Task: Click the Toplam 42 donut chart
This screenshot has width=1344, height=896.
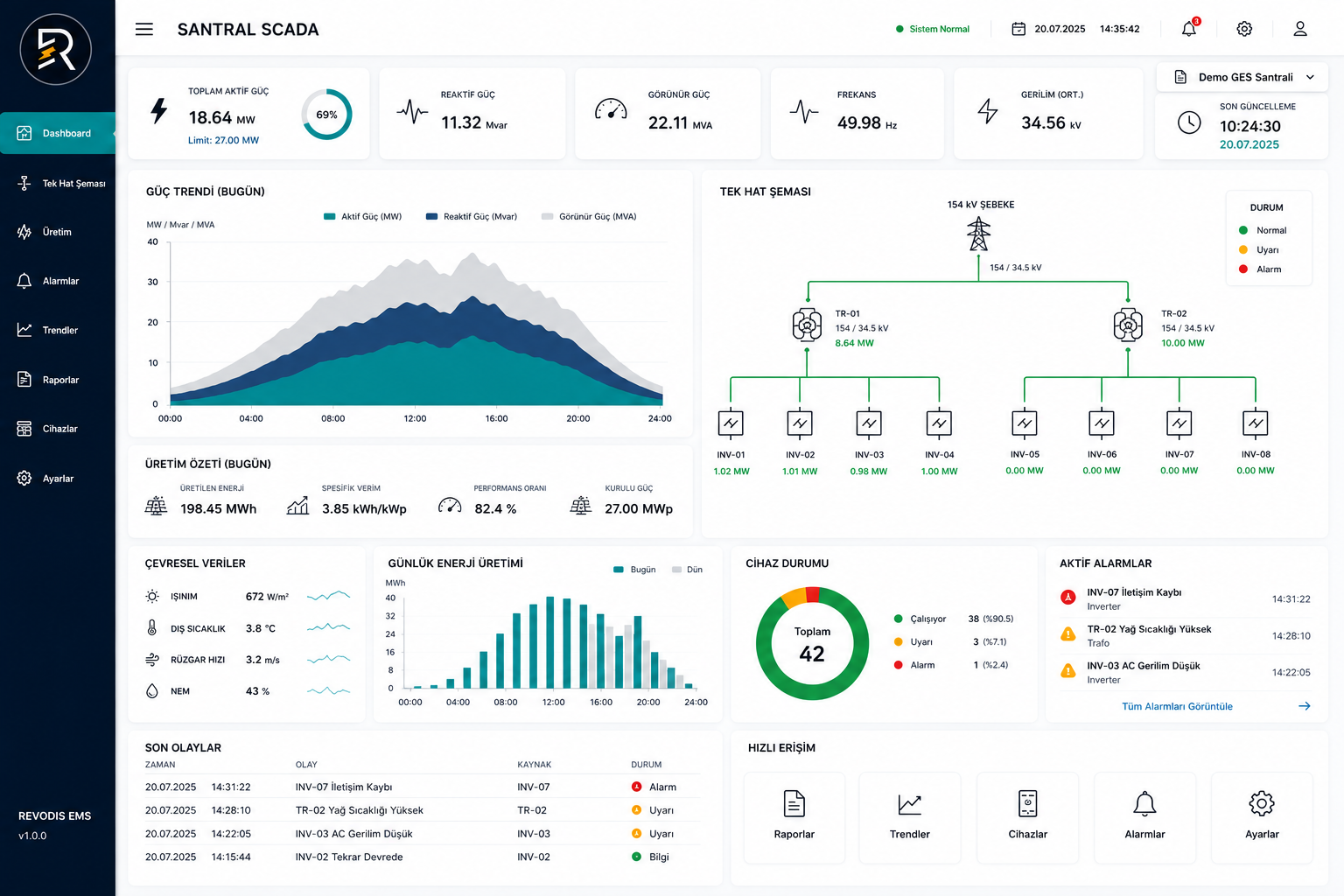Action: click(812, 643)
